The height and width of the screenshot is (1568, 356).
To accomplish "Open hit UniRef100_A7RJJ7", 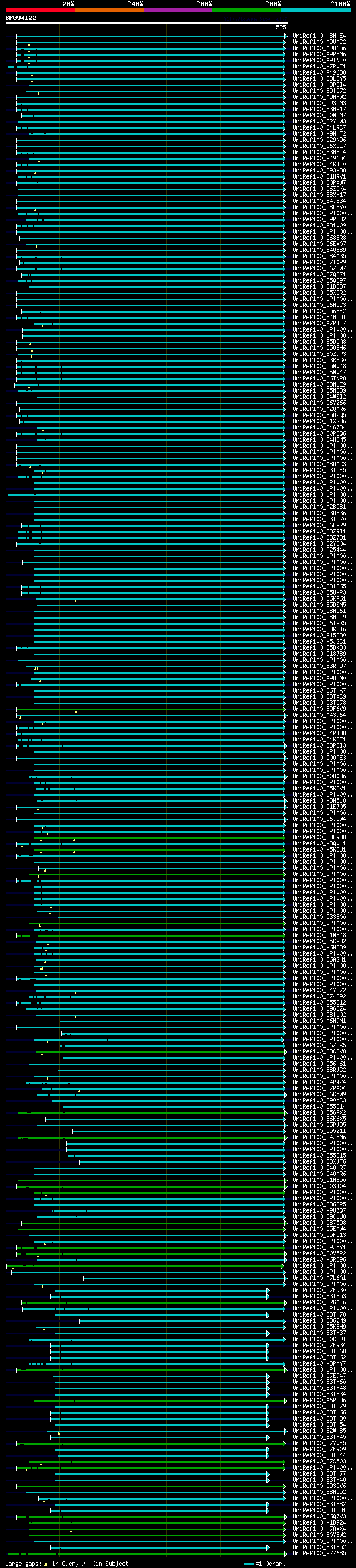I will tap(319, 324).
